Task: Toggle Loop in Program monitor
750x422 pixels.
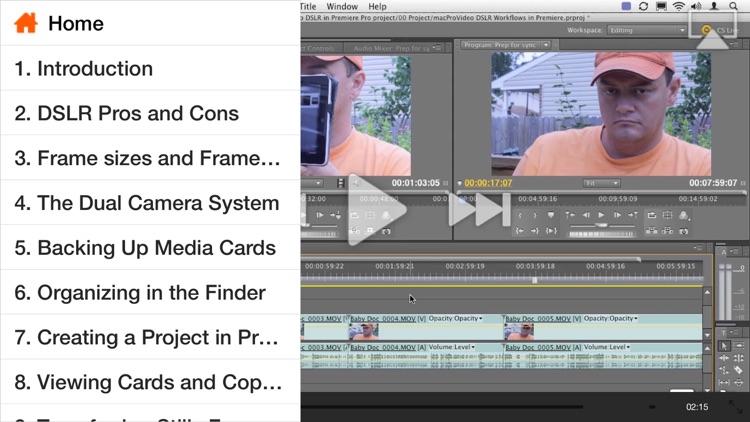Action: 652,215
